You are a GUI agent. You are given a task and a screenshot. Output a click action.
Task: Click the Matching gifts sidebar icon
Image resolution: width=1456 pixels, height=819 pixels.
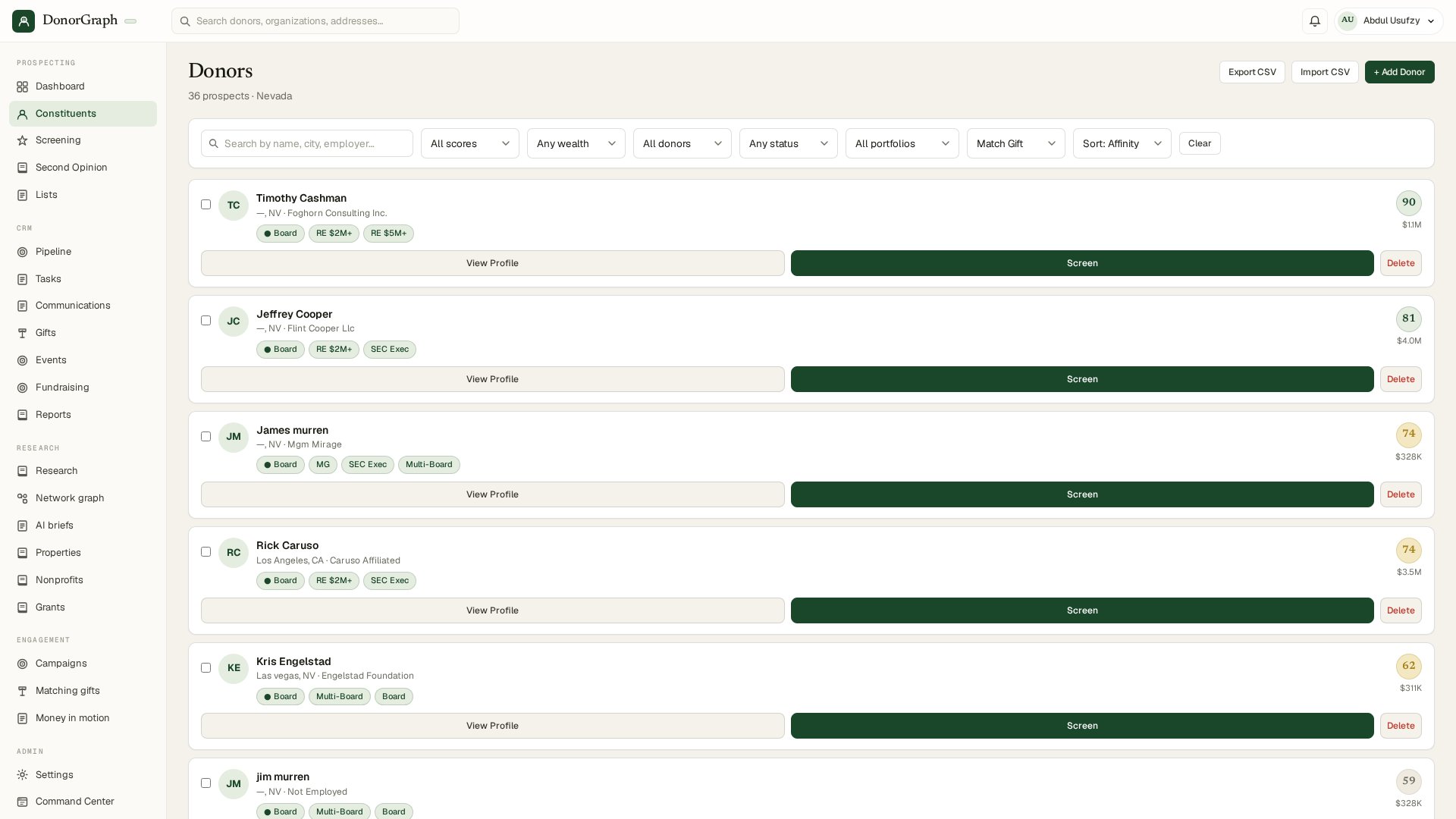(23, 691)
